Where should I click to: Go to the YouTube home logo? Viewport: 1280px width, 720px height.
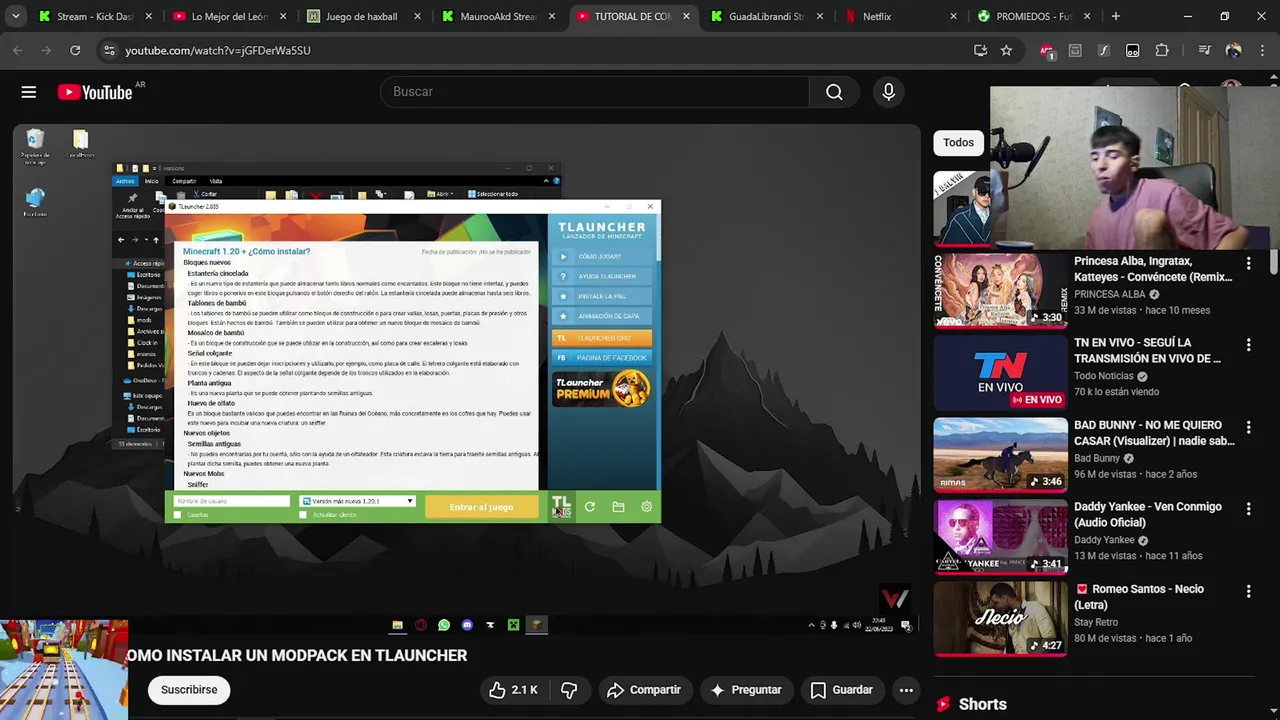pos(95,92)
